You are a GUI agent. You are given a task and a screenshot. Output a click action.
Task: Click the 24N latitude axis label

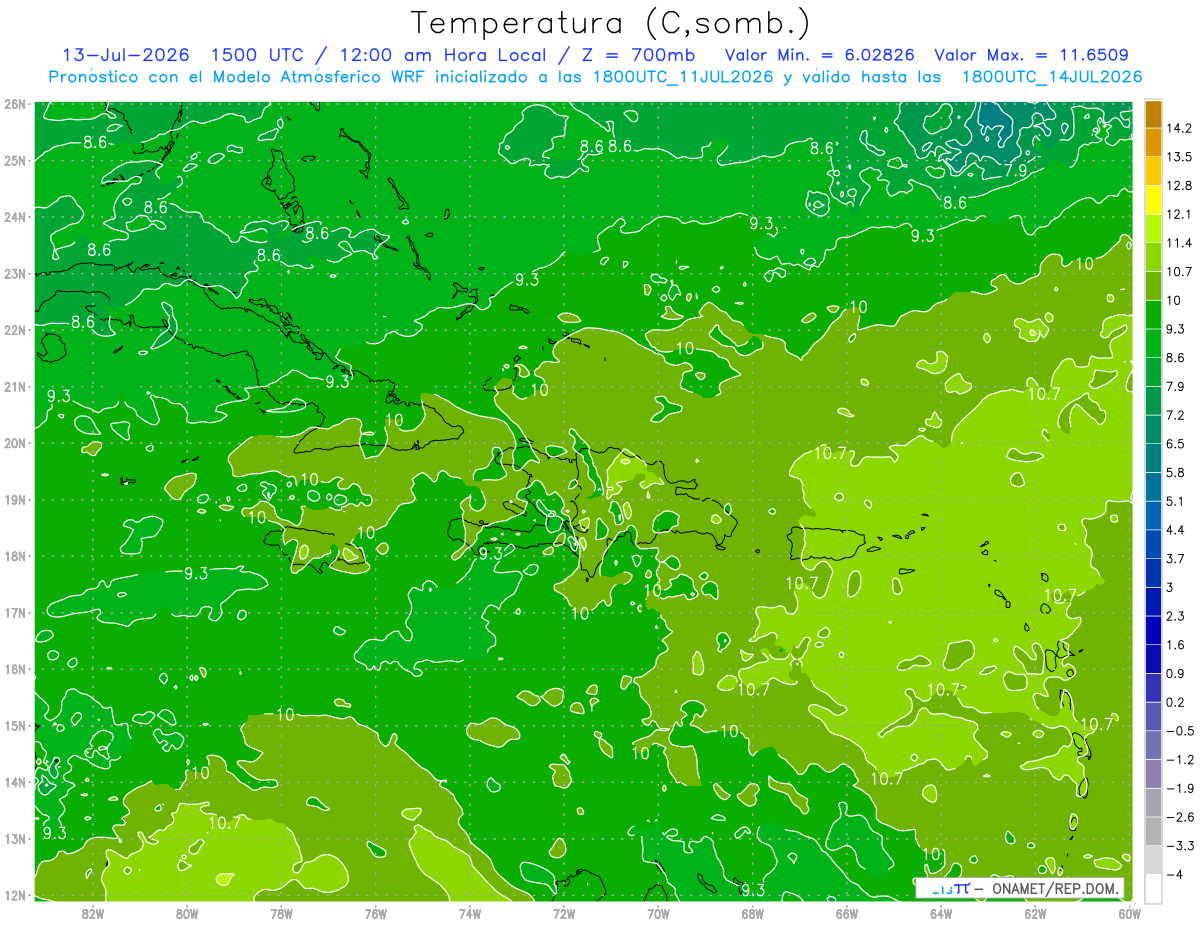[x=15, y=217]
